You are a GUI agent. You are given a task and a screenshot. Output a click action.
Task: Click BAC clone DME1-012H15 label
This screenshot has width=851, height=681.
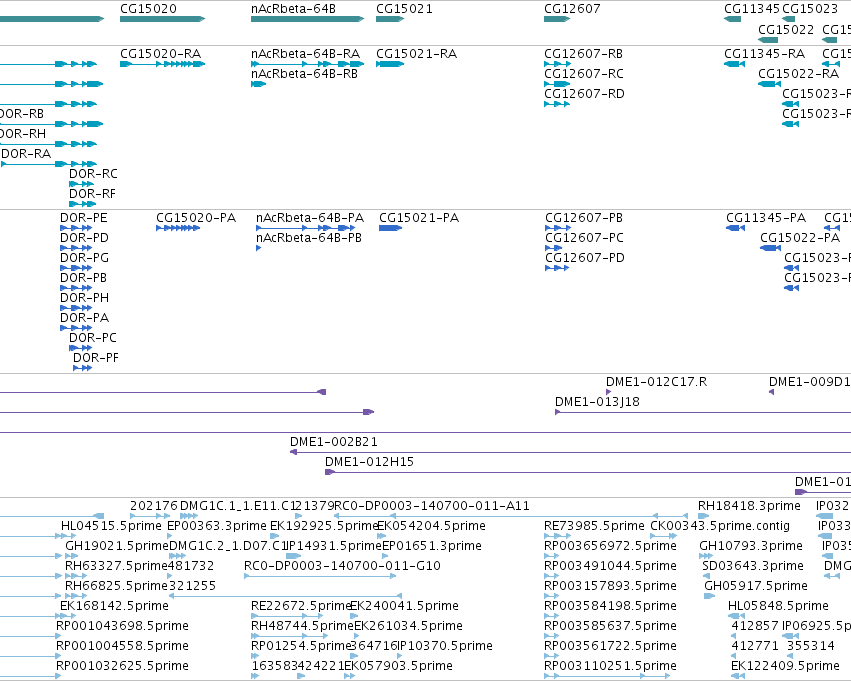click(369, 462)
